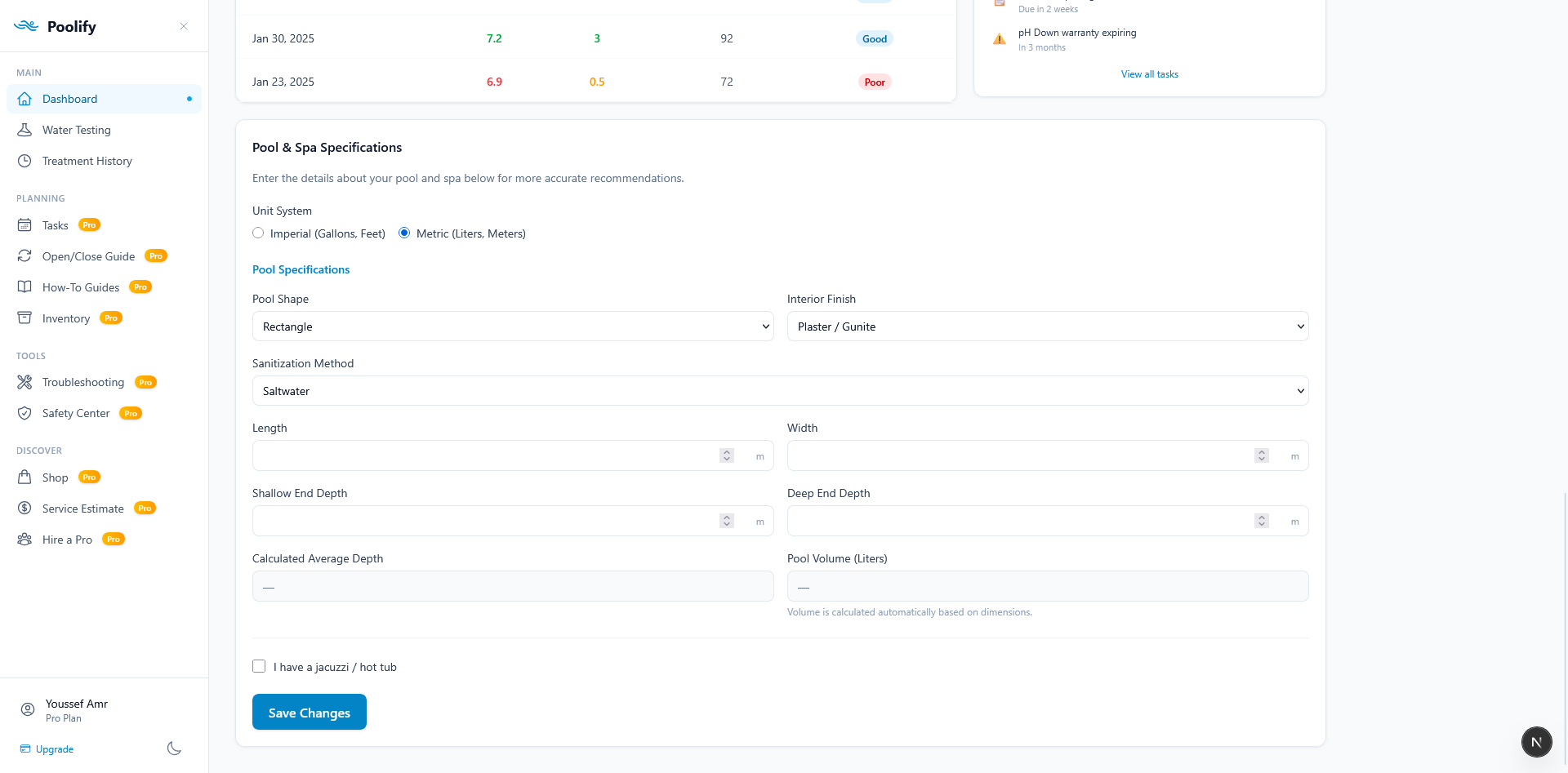Screen dimensions: 1568x773
Task: Click the Pro badge beside Shop
Action: [90, 477]
